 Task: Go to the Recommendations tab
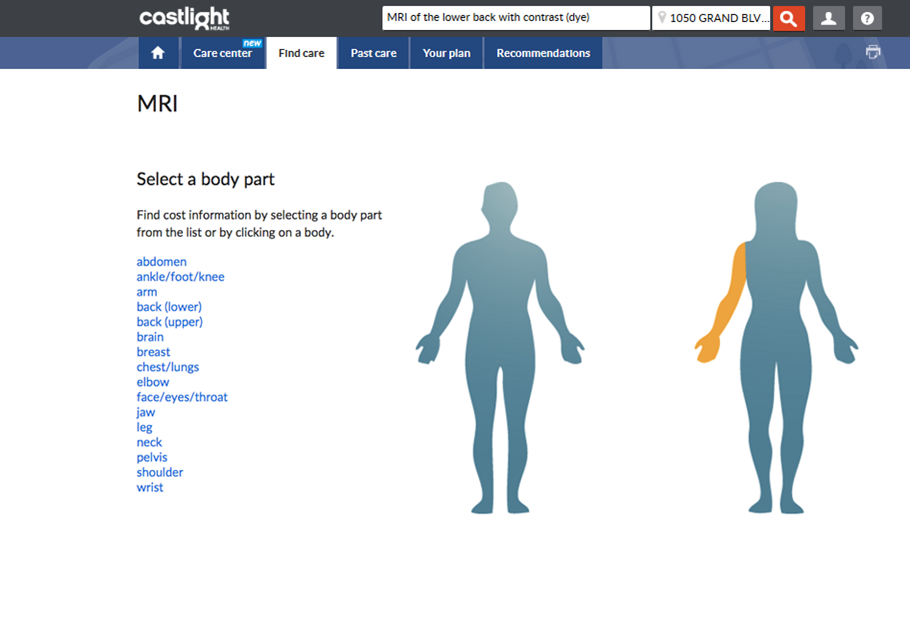(x=543, y=53)
